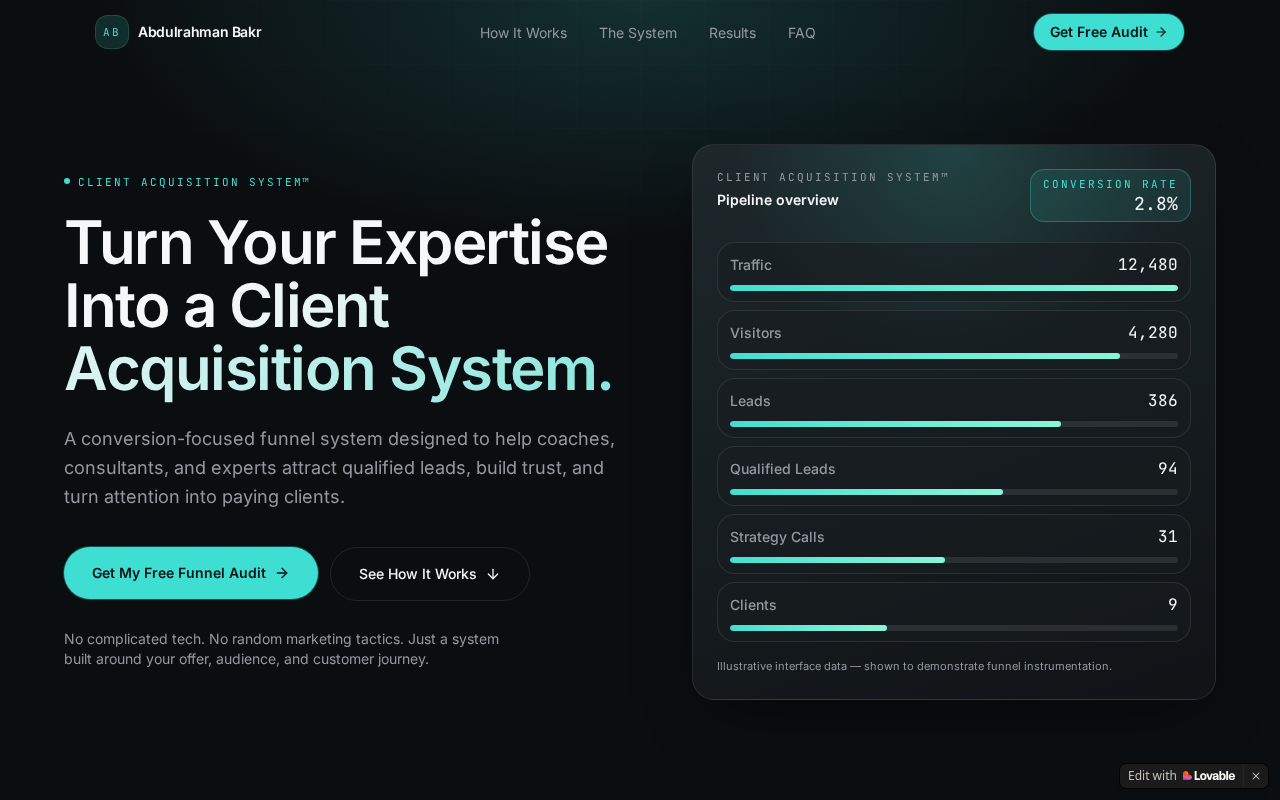1280x800 pixels.
Task: Click the Qualified Leads progress bar
Action: [954, 492]
